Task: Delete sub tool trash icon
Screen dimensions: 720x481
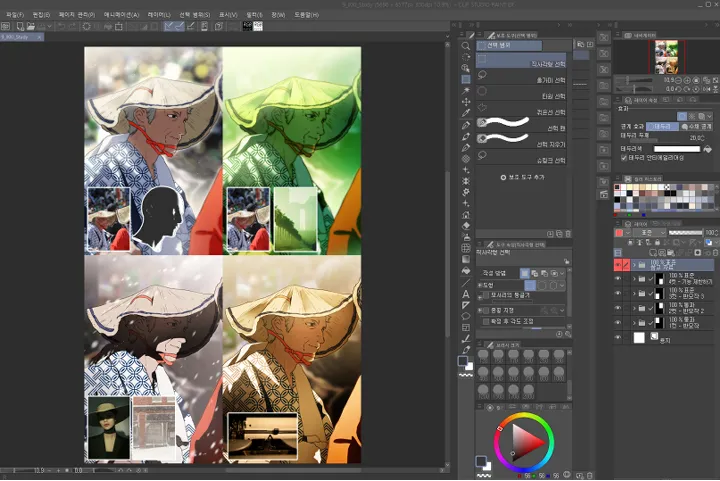Action: coord(568,234)
